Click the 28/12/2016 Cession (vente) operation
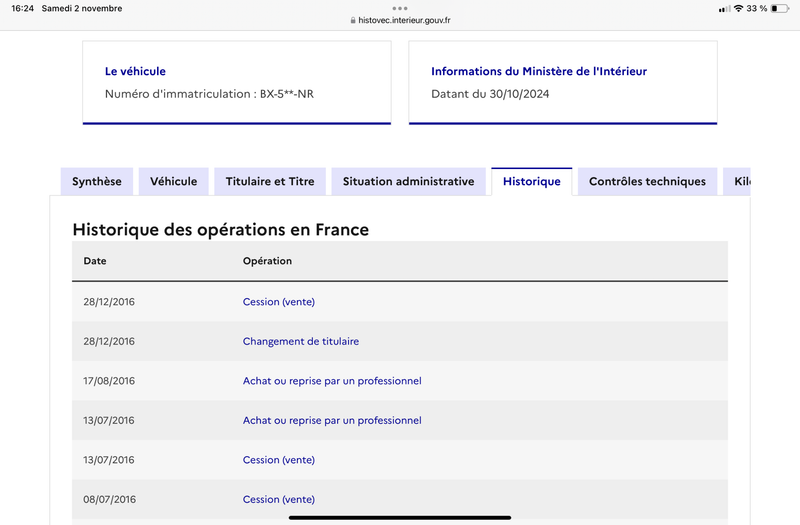Screen dimensions: 800x525 click(x=279, y=302)
